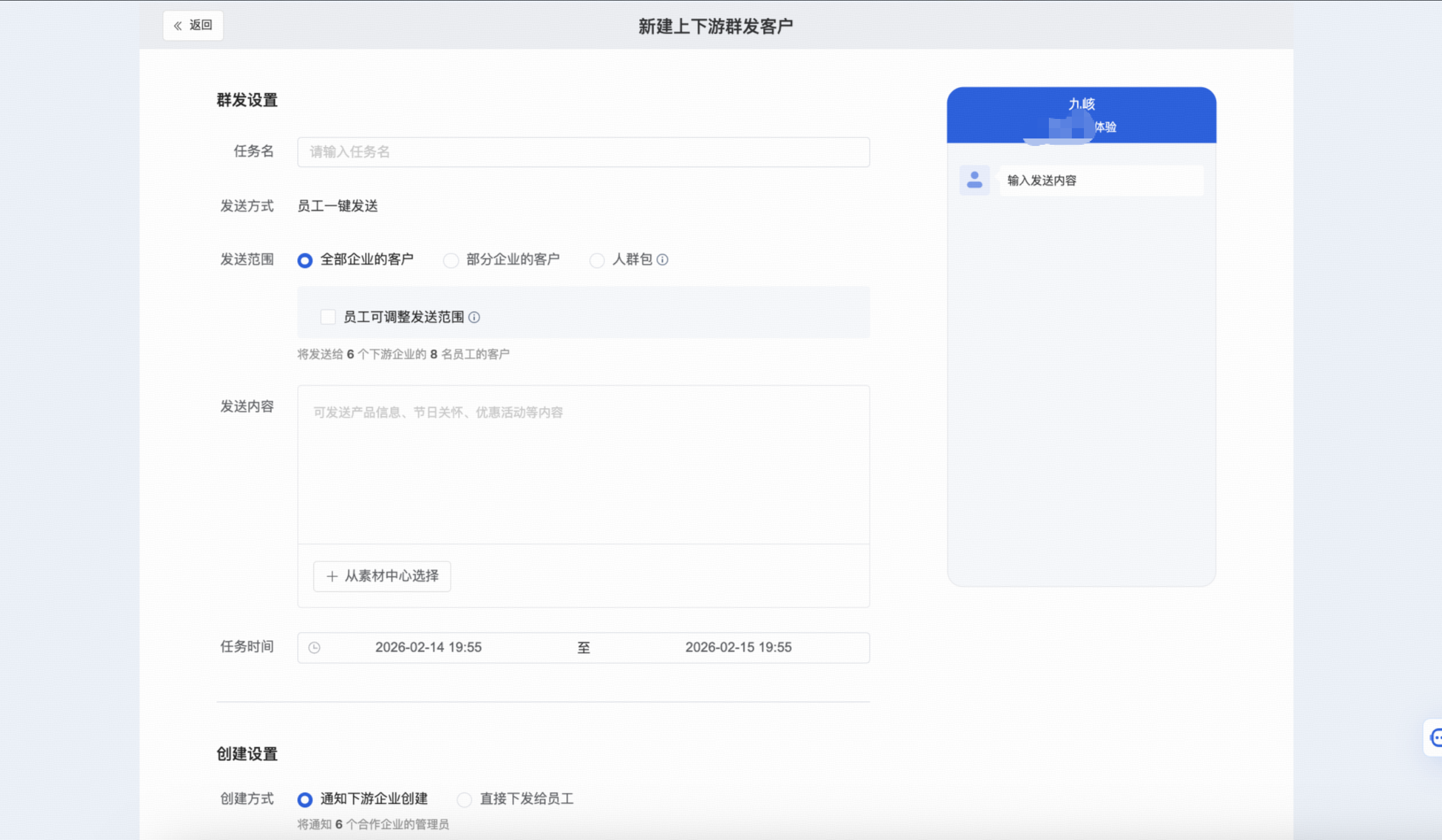Click the avatar icon in preview panel
The height and width of the screenshot is (840, 1442).
click(x=975, y=180)
